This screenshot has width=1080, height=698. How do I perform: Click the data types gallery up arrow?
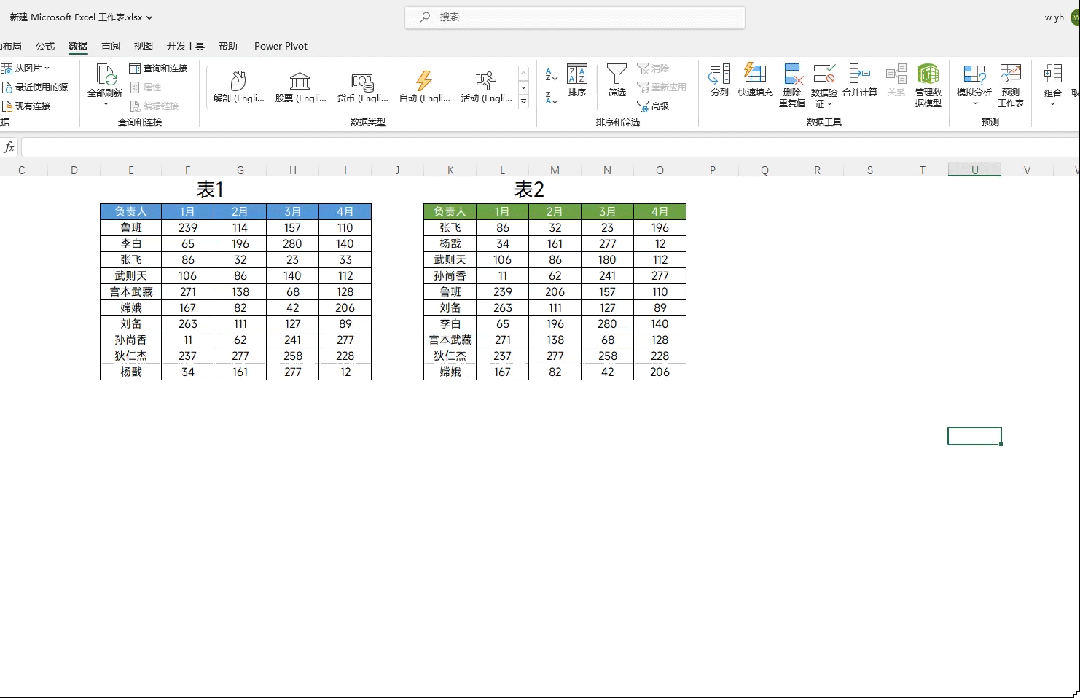(x=524, y=73)
